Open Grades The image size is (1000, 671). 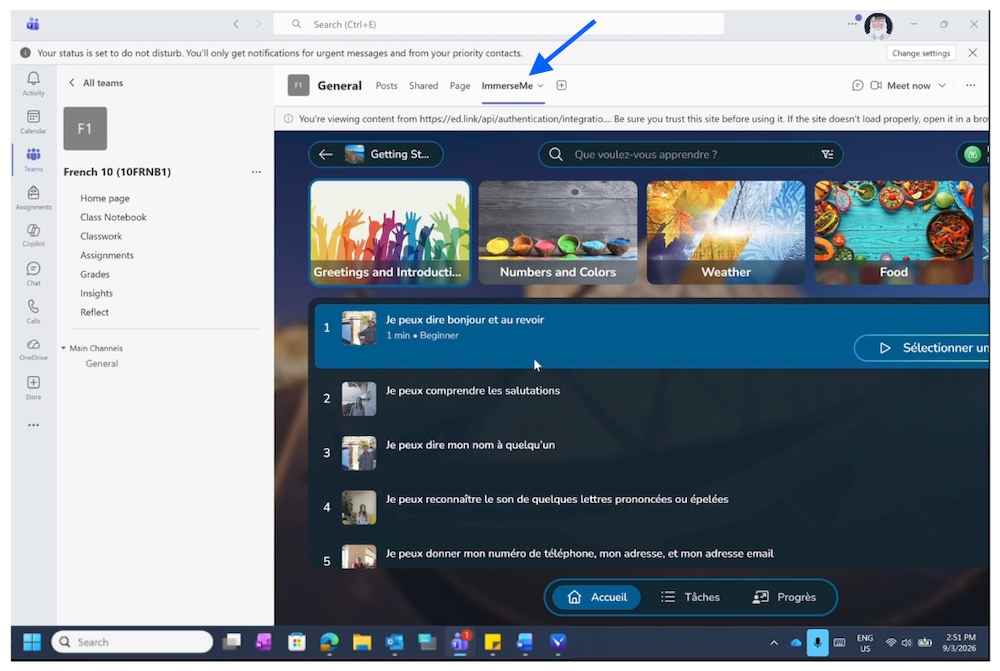click(x=94, y=274)
